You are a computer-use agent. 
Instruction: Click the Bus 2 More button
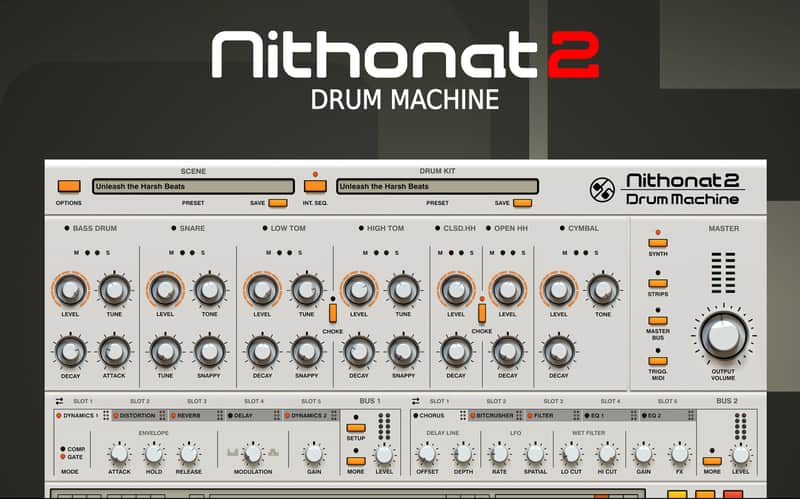click(712, 461)
